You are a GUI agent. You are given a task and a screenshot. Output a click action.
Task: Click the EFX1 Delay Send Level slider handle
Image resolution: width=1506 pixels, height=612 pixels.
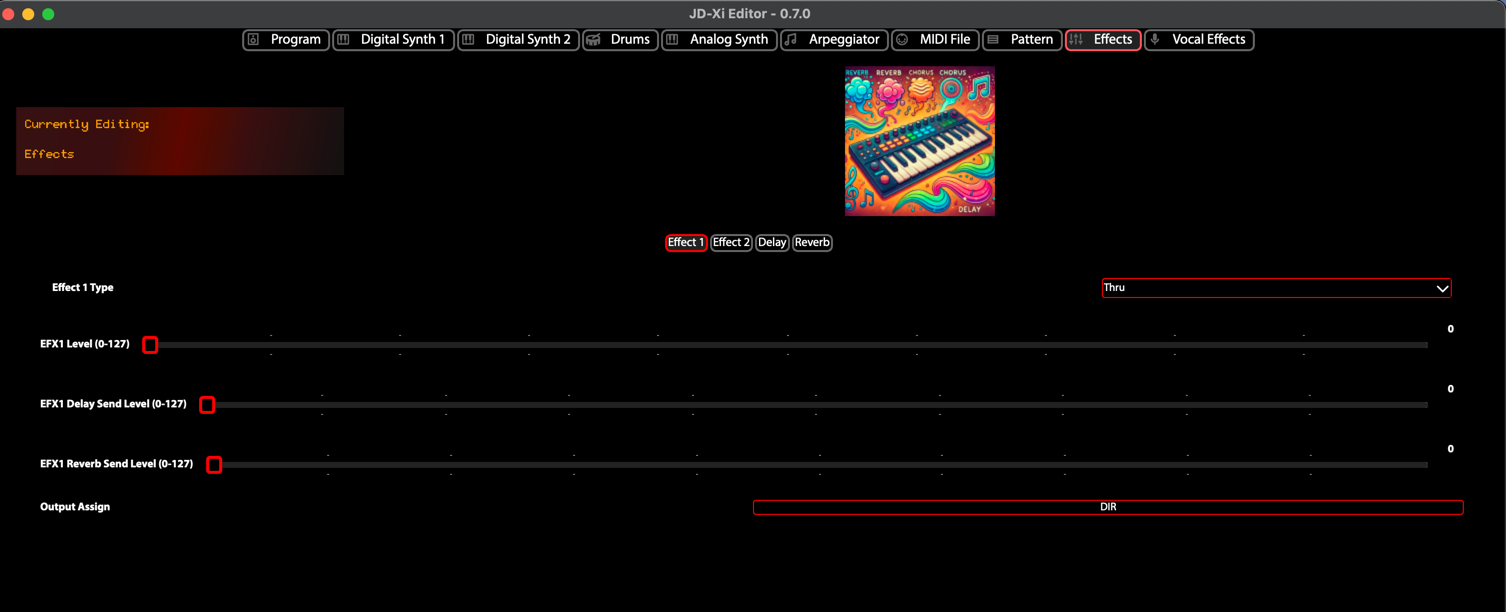[x=207, y=405]
